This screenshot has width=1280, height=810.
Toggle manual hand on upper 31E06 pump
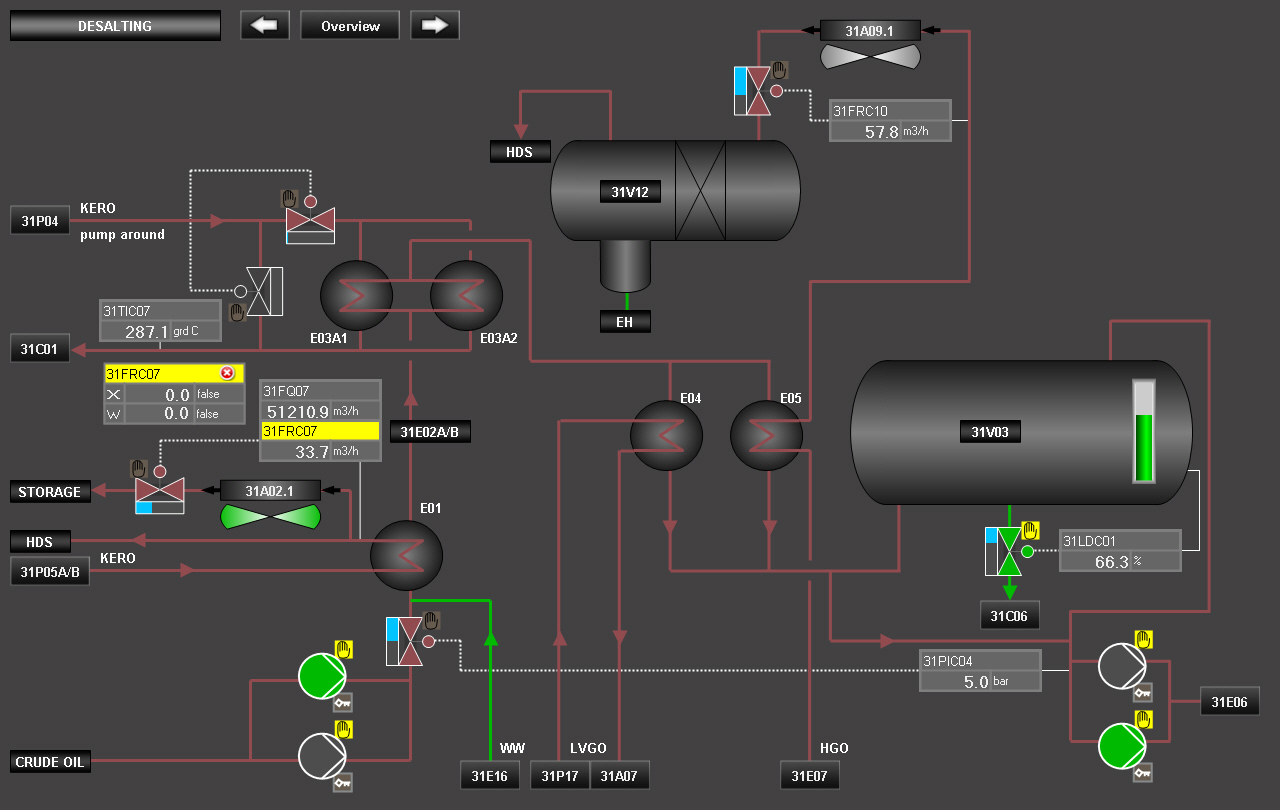[1144, 640]
